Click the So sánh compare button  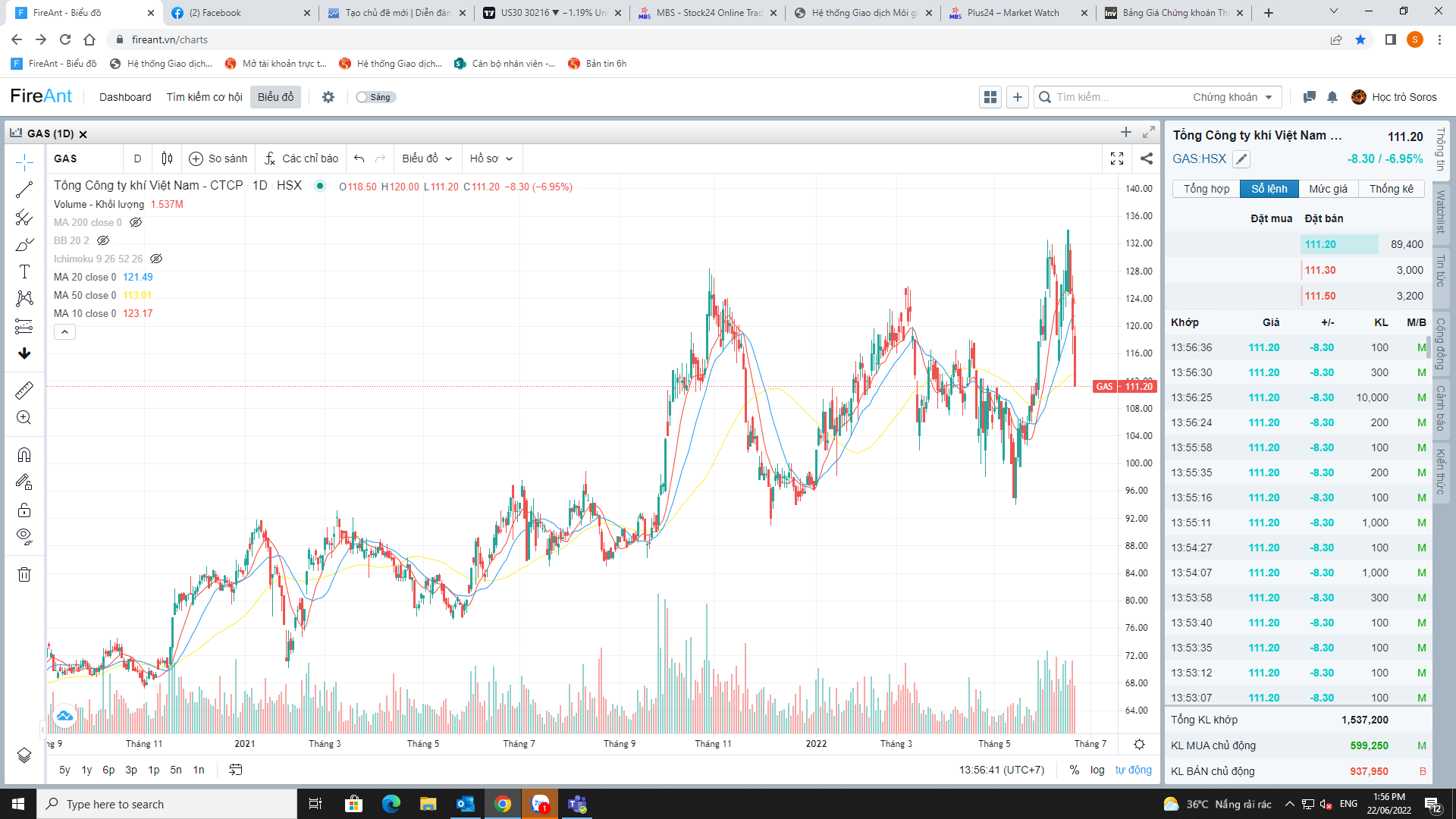[x=218, y=158]
